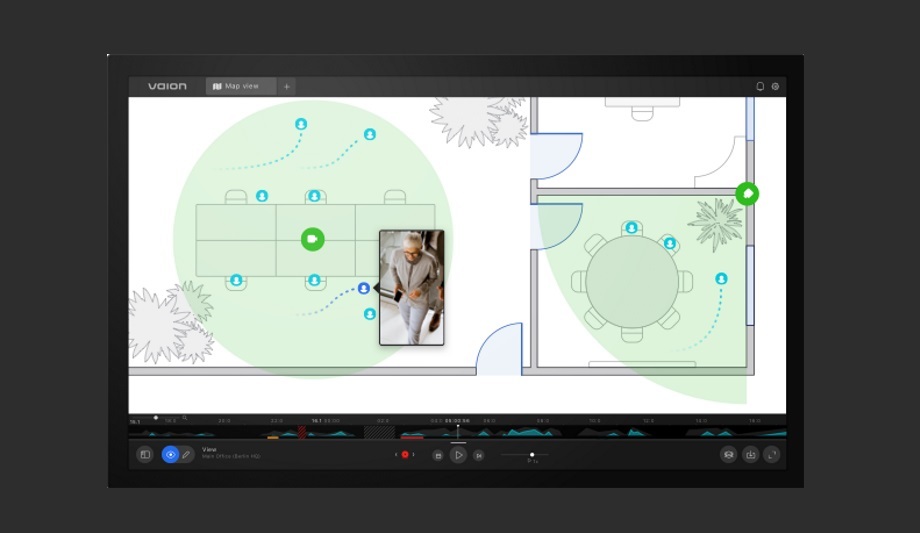Select person seated at bottom-left desk chair
Image resolution: width=920 pixels, height=533 pixels.
(x=236, y=281)
